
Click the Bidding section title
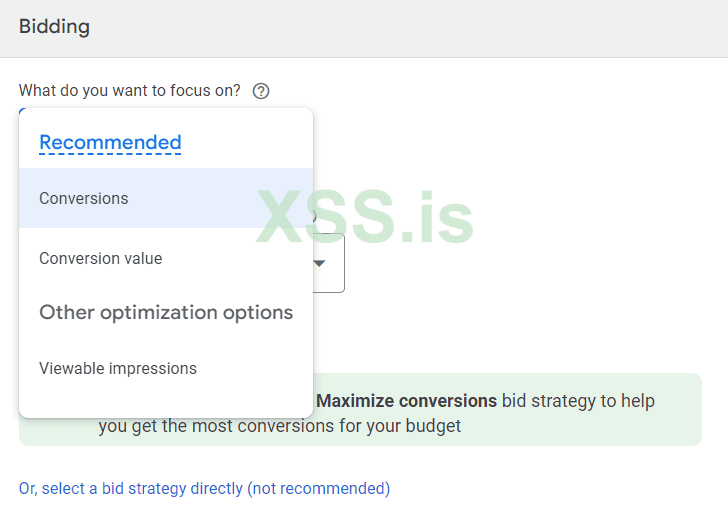pyautogui.click(x=54, y=27)
